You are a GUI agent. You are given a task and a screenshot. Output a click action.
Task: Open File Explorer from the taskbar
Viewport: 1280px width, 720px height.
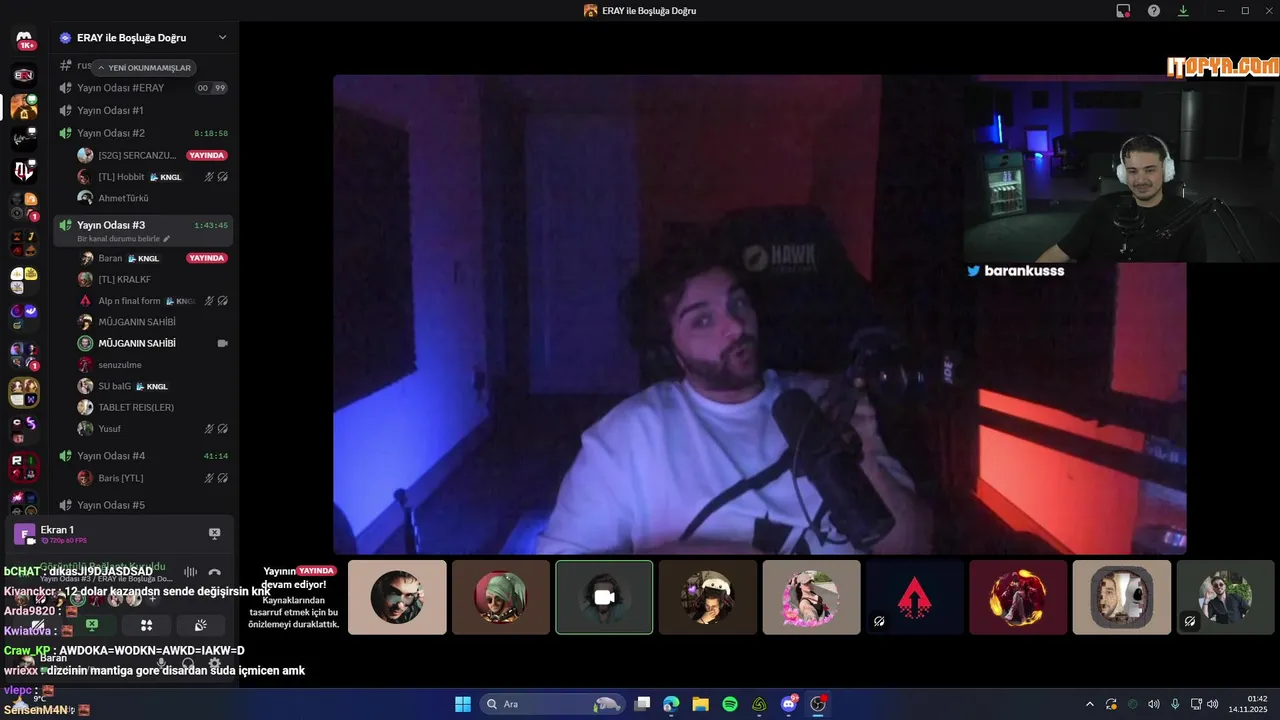click(x=700, y=704)
